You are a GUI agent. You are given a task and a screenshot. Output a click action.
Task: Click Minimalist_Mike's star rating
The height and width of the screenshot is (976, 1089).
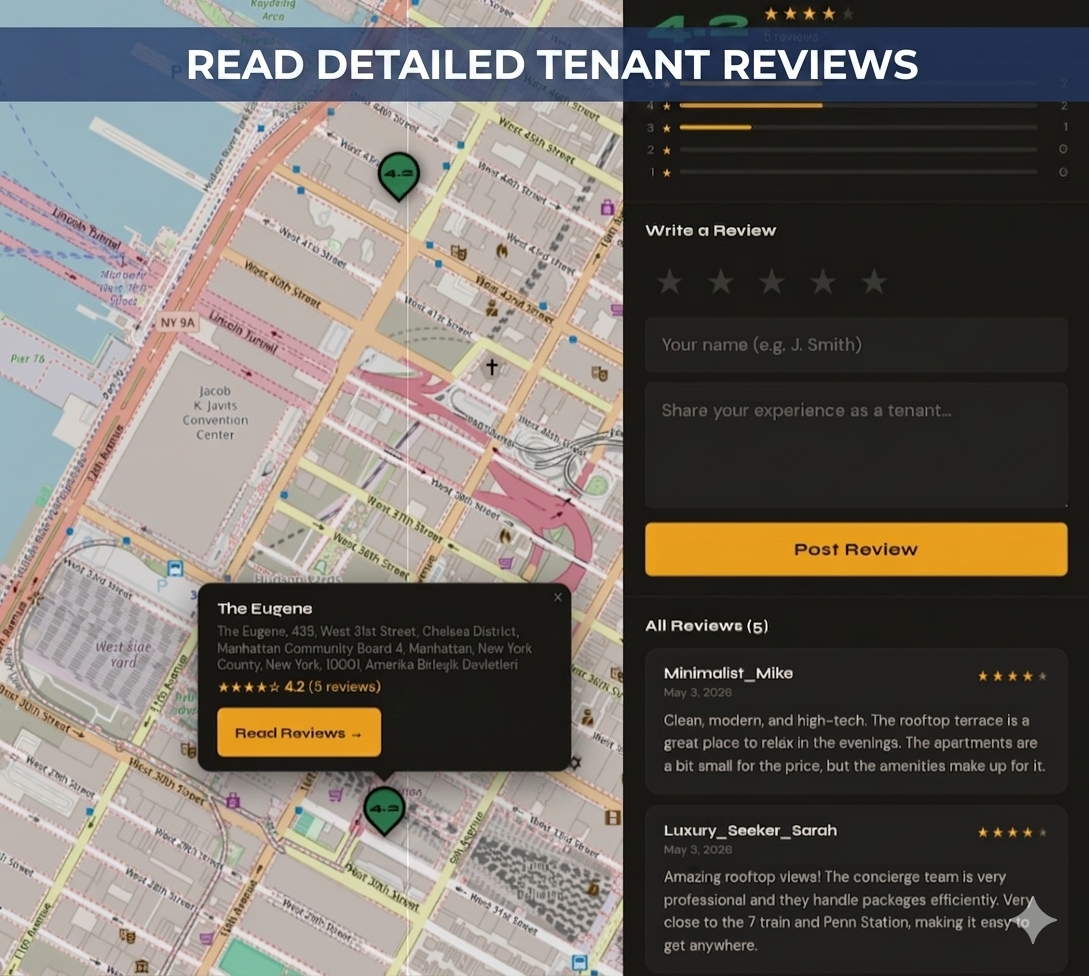(1012, 676)
